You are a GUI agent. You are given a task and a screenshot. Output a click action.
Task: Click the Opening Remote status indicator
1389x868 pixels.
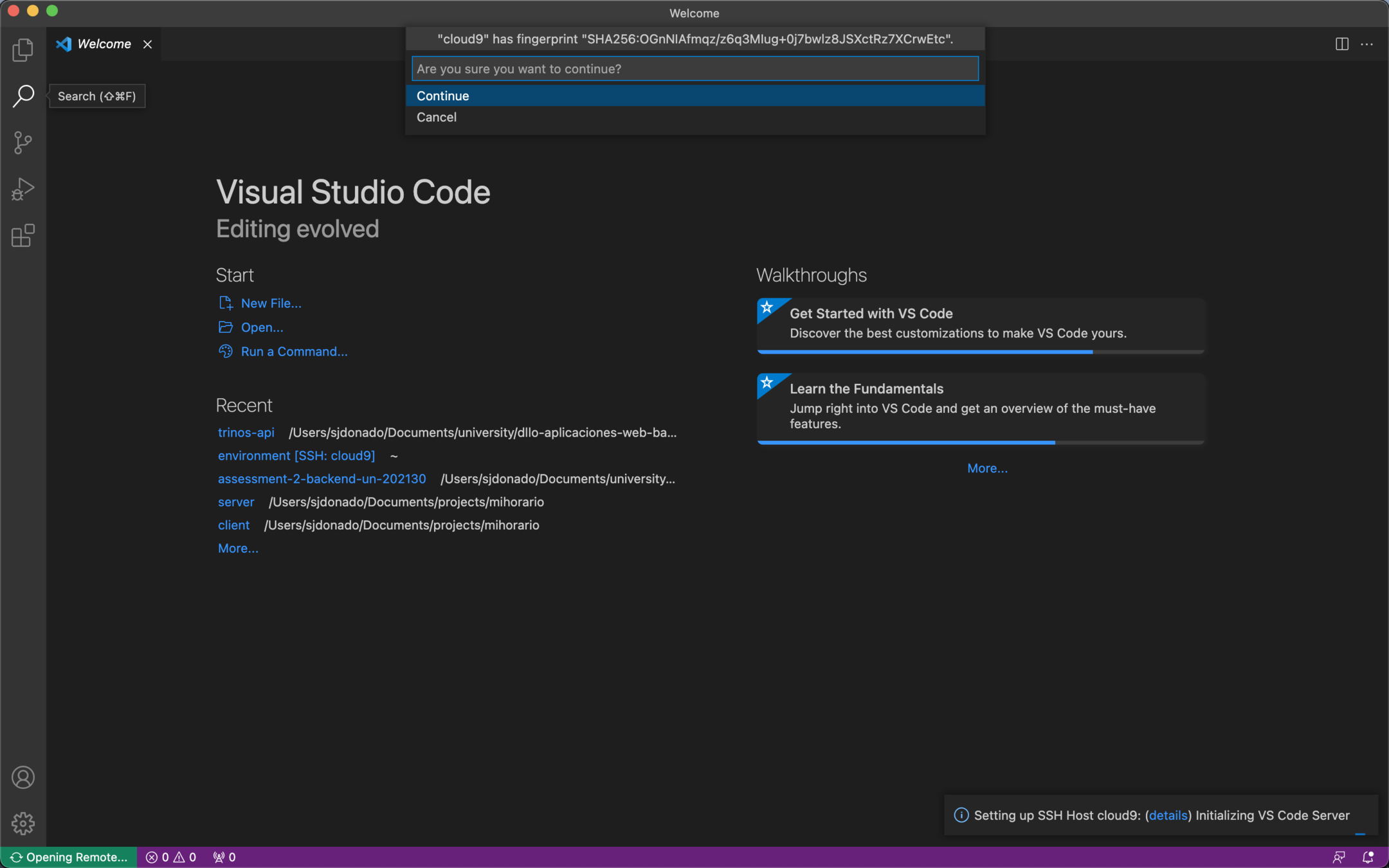(69, 857)
